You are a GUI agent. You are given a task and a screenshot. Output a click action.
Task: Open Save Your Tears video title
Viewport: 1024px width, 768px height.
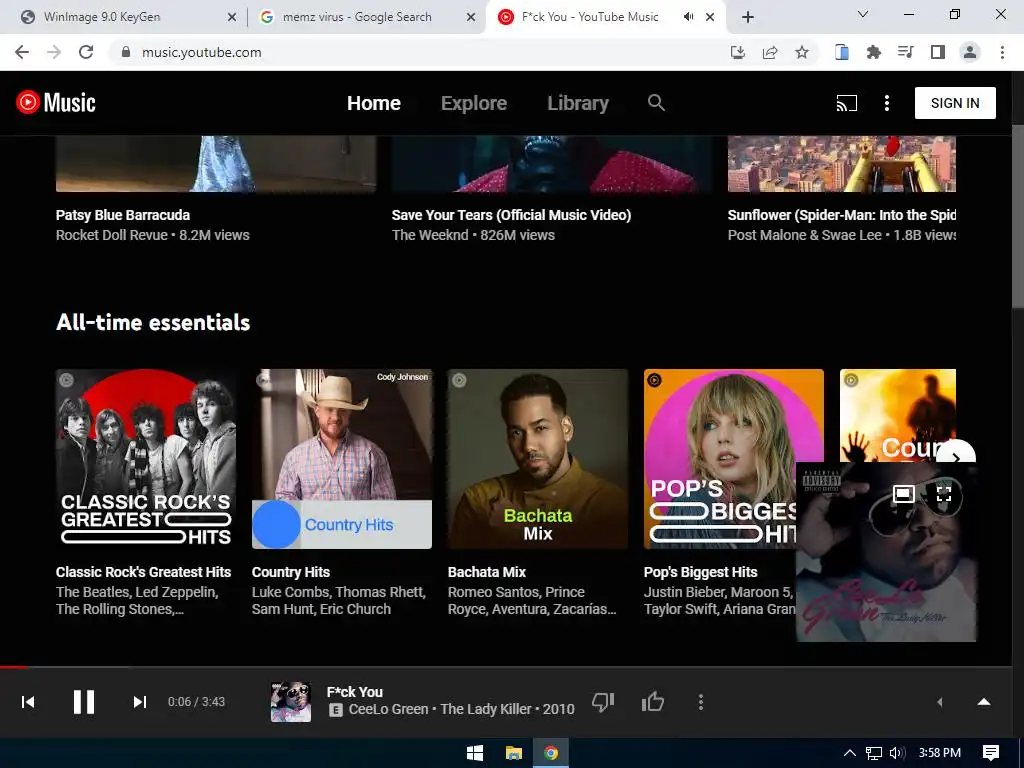click(x=511, y=215)
